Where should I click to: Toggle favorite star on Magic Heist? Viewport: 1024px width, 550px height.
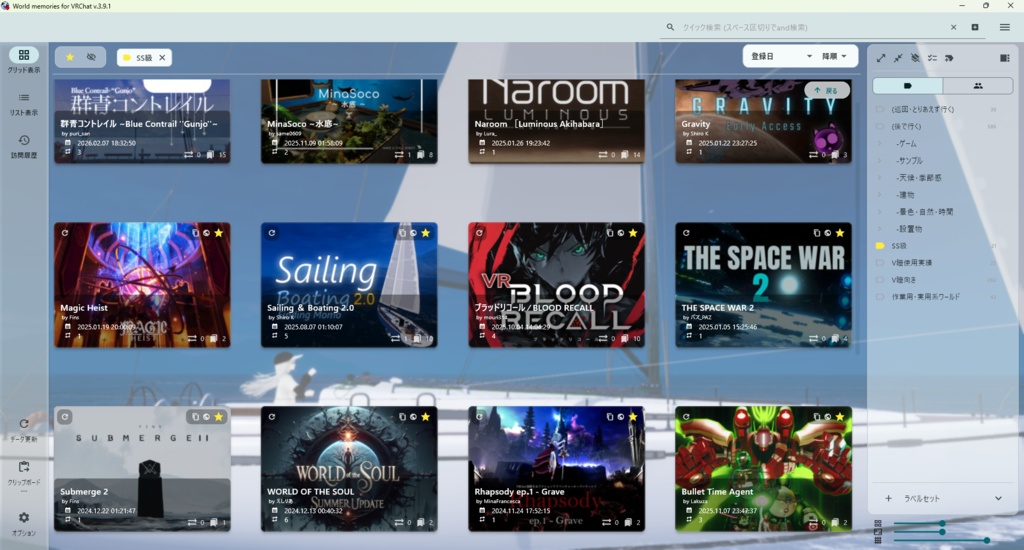coord(219,233)
